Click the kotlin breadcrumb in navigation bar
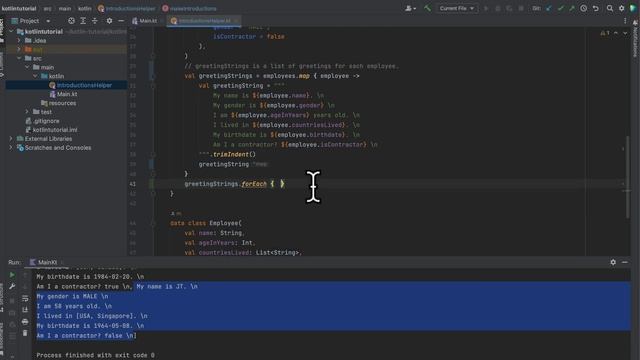This screenshot has width=640, height=360. pyautogui.click(x=84, y=8)
